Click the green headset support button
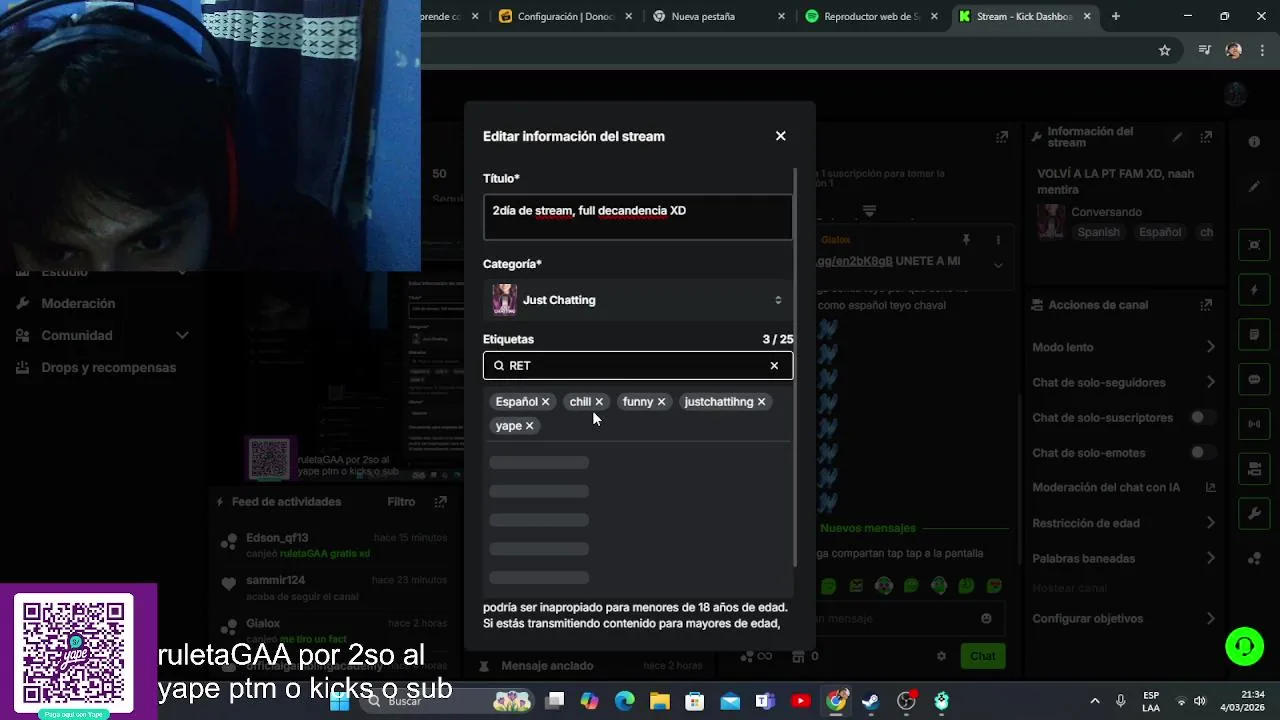1280x720 pixels. (x=1245, y=646)
